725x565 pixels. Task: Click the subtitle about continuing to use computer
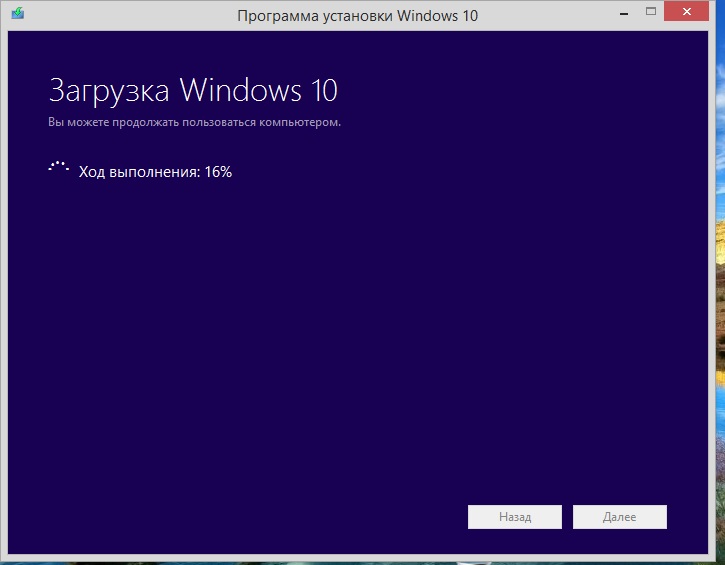[x=194, y=122]
